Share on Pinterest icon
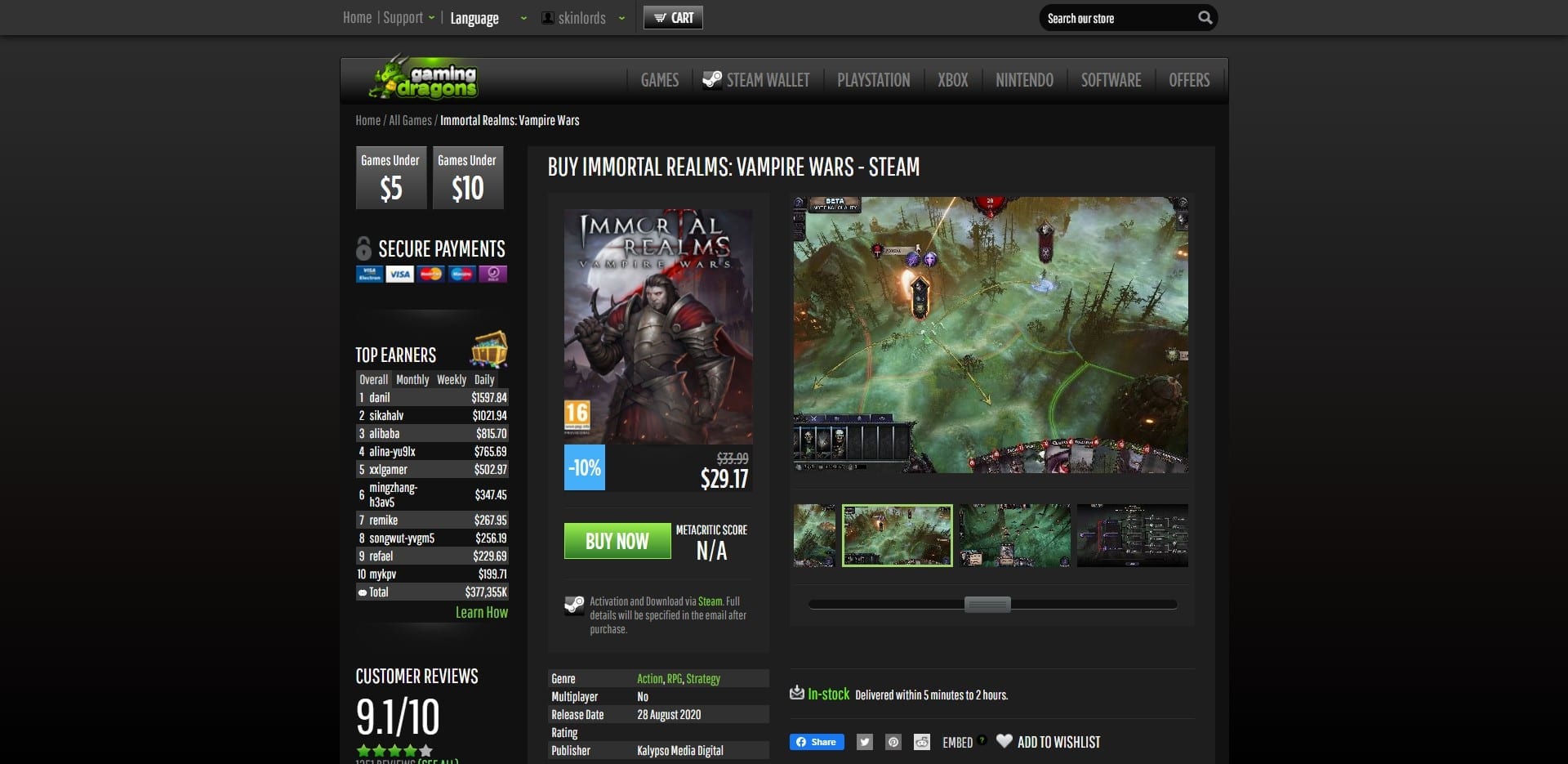The height and width of the screenshot is (764, 1568). coord(893,742)
